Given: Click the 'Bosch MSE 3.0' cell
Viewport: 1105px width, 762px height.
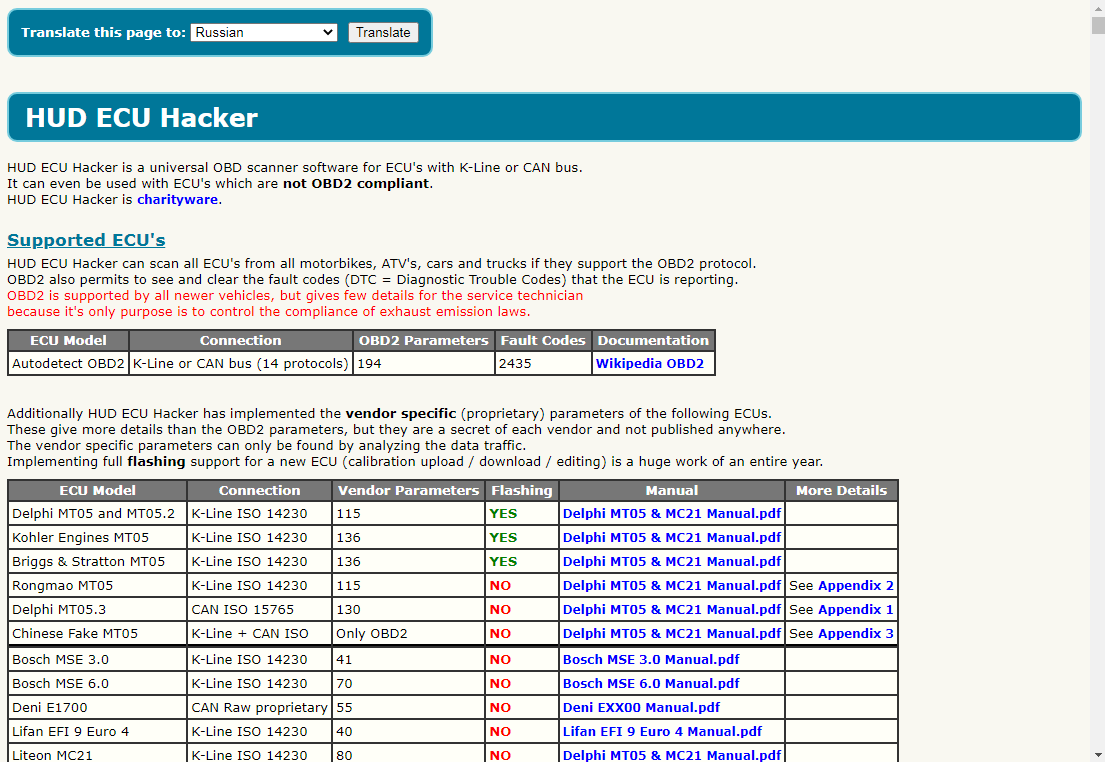Looking at the screenshot, I should coord(97,660).
